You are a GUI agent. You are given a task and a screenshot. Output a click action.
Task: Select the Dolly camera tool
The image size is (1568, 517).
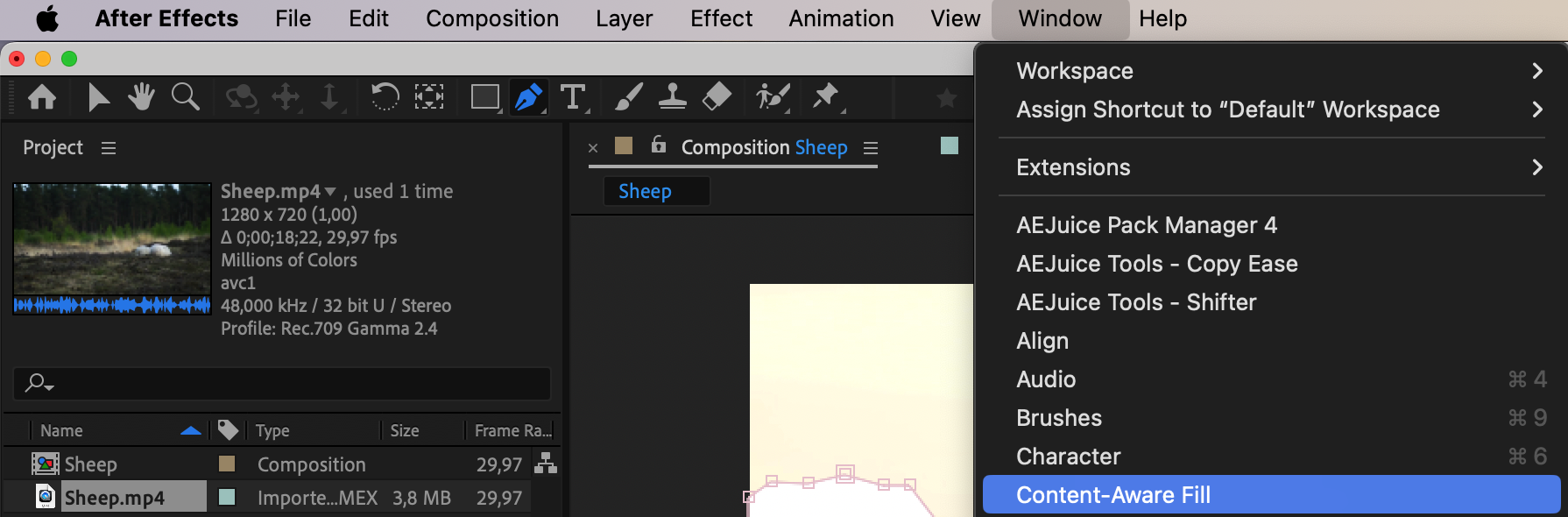coord(329,96)
